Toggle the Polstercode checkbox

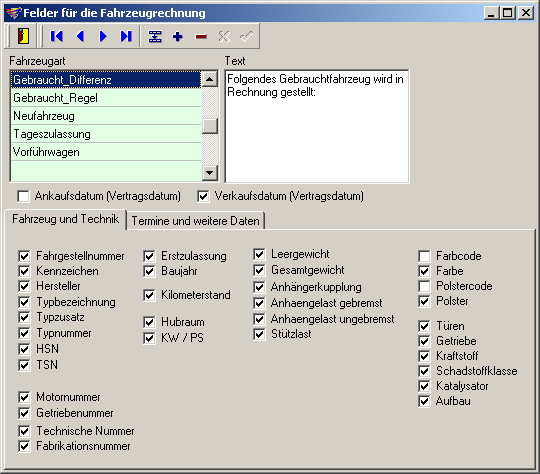(x=424, y=286)
